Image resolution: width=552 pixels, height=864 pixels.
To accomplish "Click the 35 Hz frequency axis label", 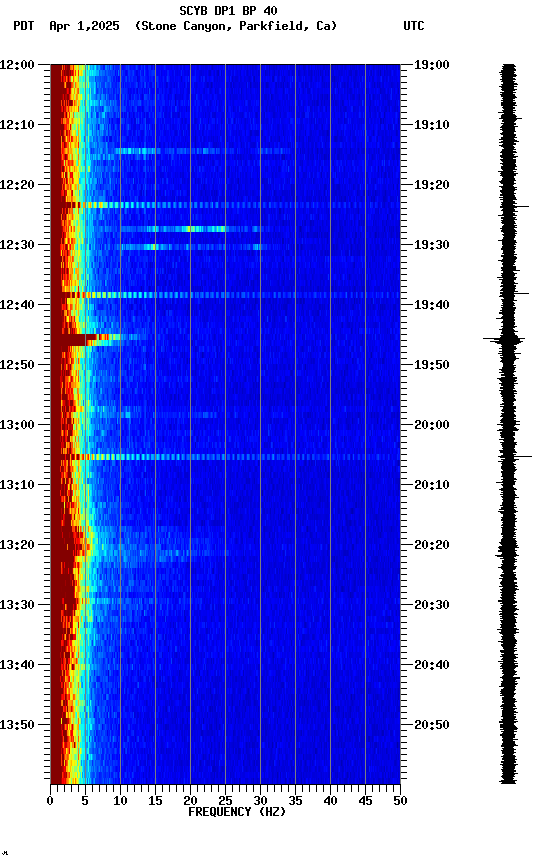I will 295,801.
